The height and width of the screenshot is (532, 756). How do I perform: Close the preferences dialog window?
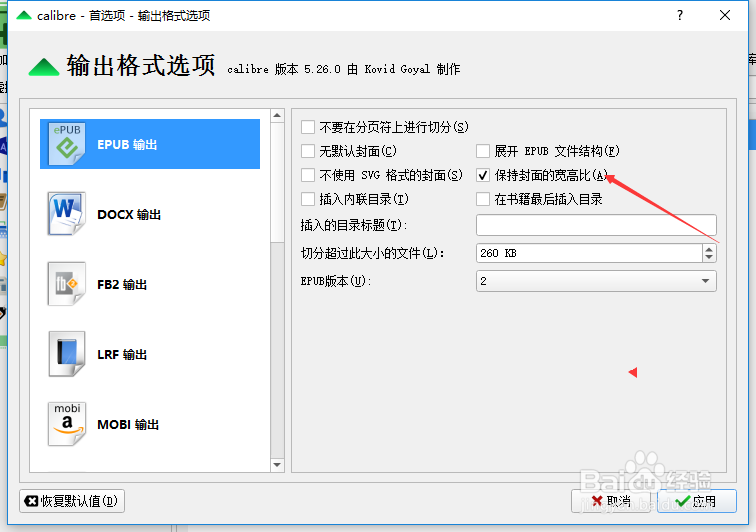point(725,15)
